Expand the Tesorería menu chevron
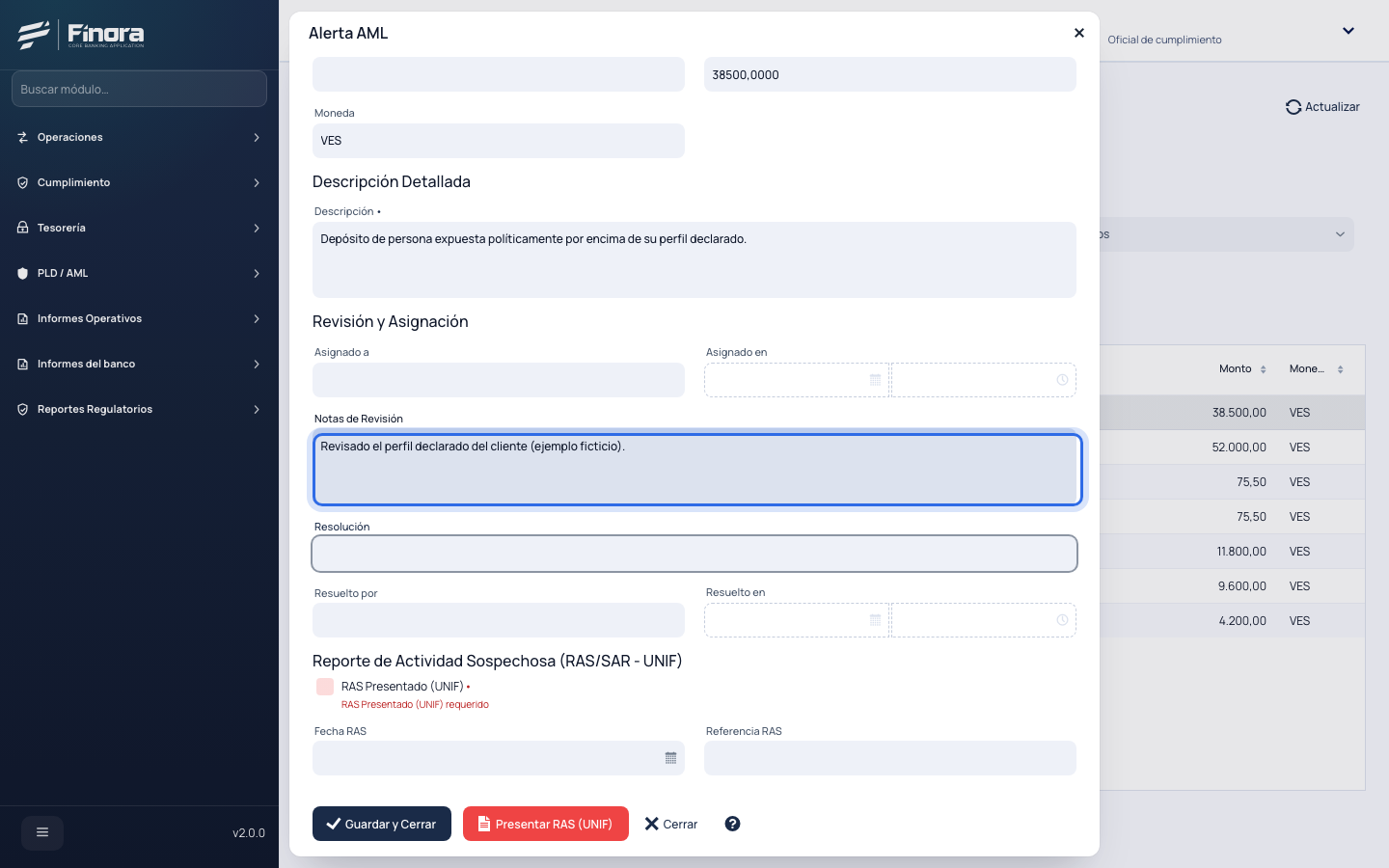Image resolution: width=1389 pixels, height=868 pixels. pyautogui.click(x=257, y=228)
